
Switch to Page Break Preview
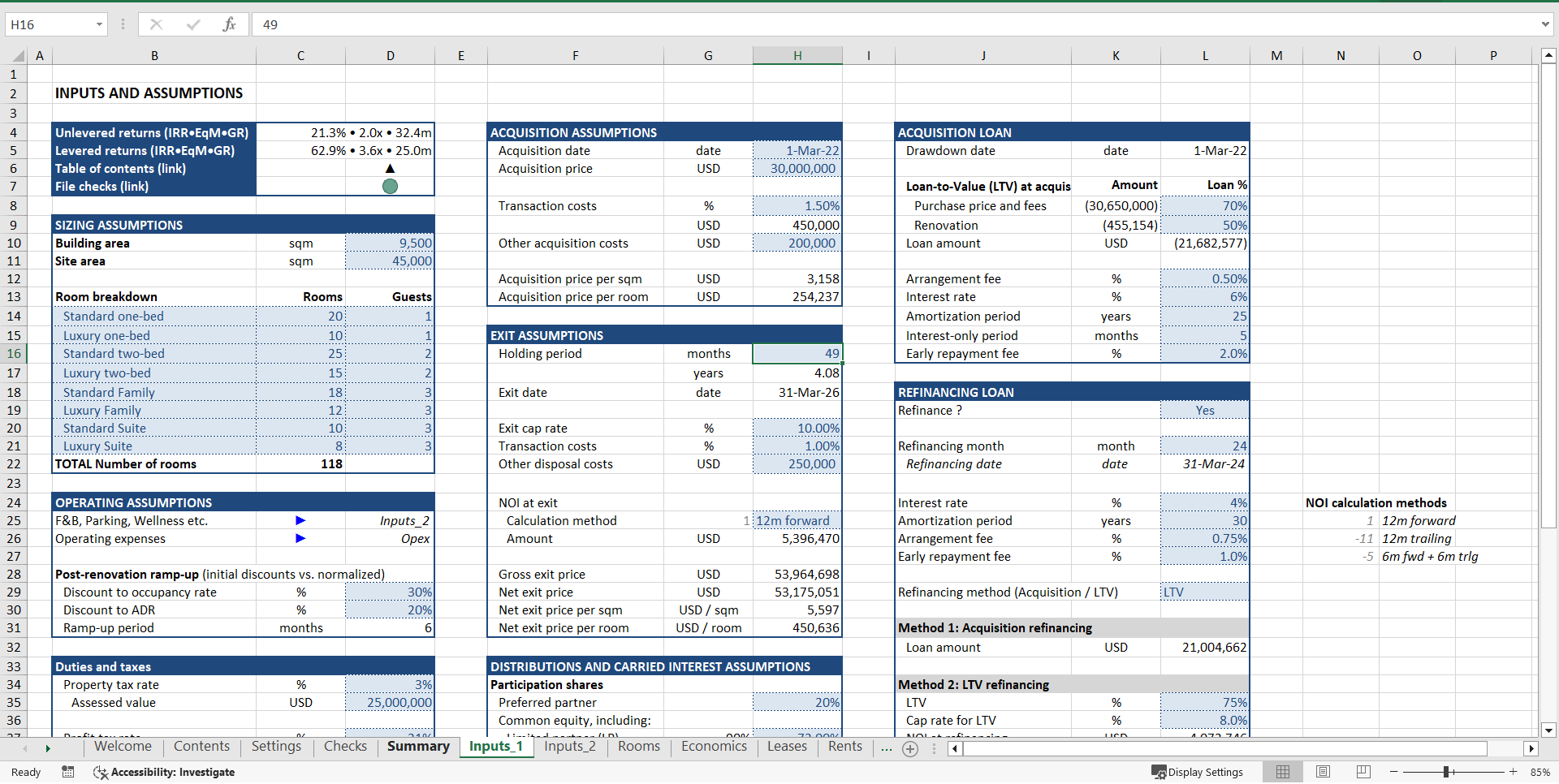[1363, 772]
